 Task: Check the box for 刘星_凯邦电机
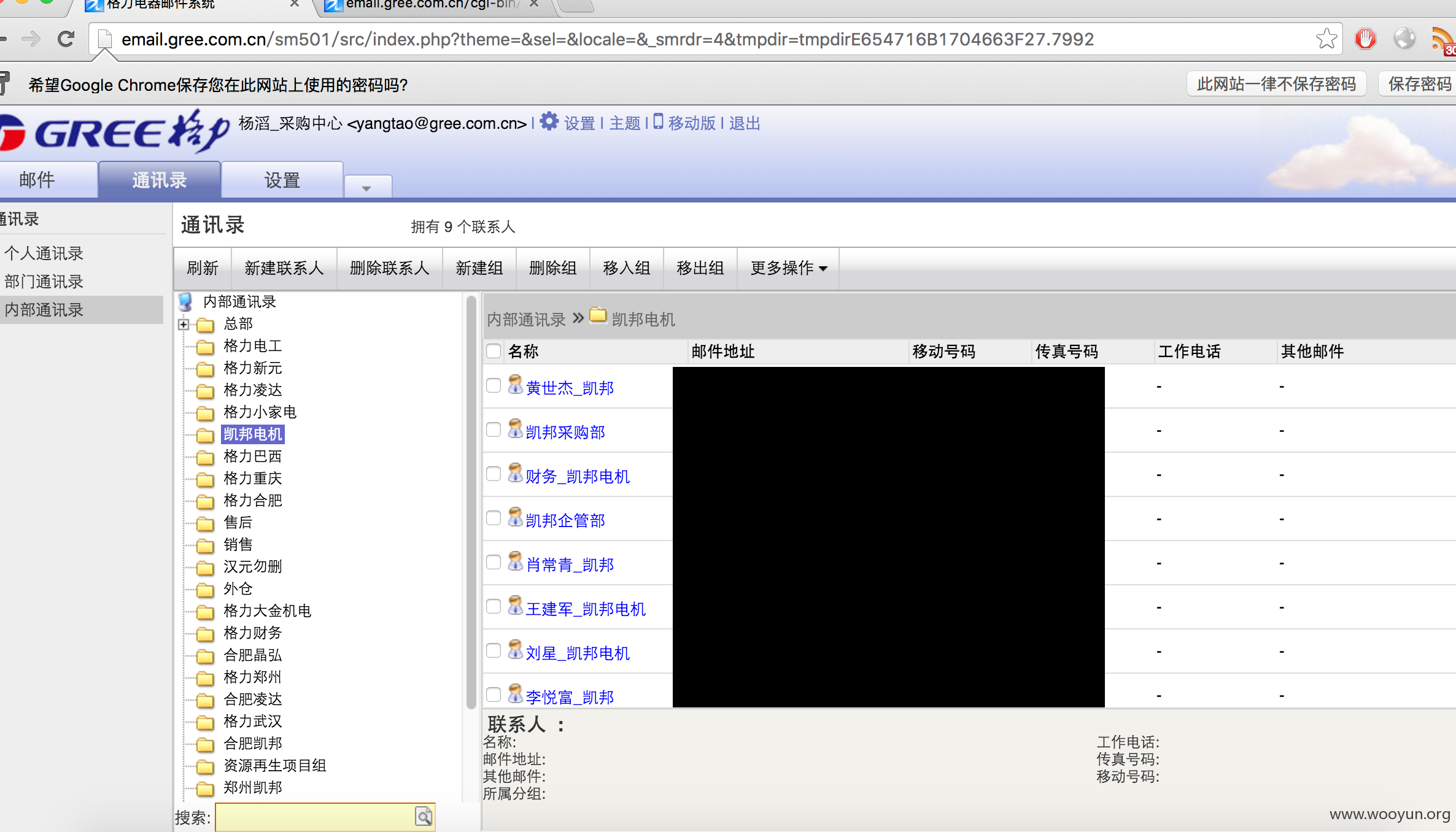point(494,650)
